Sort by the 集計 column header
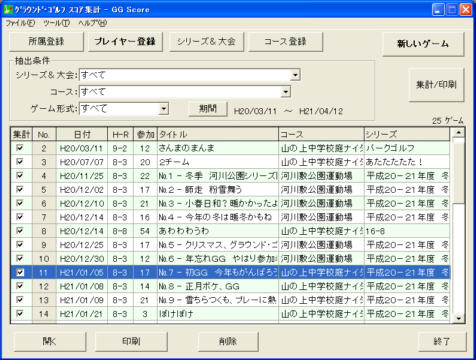Screen dimensions: 476x360 22,134
